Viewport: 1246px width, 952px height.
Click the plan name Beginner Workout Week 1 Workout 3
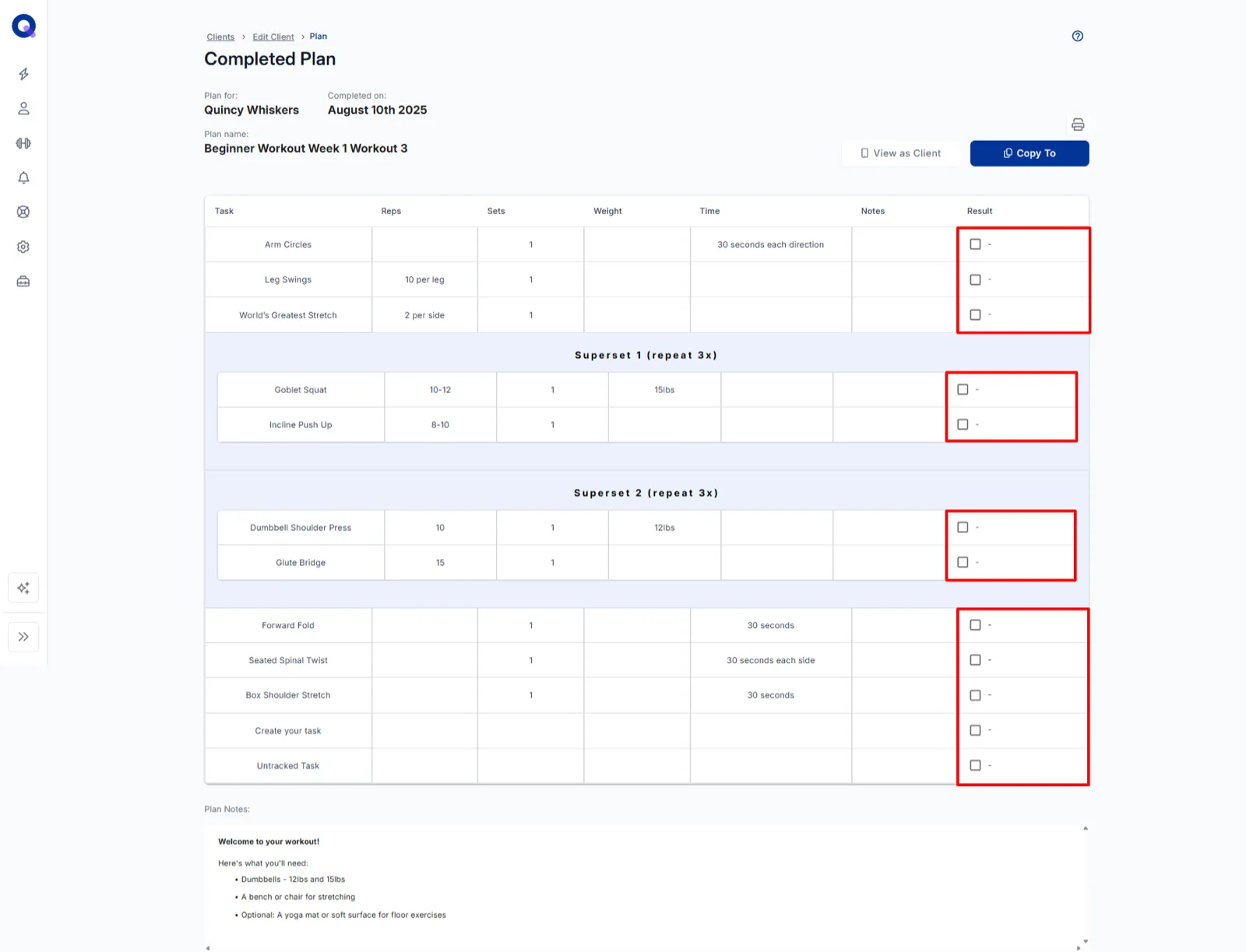[306, 149]
